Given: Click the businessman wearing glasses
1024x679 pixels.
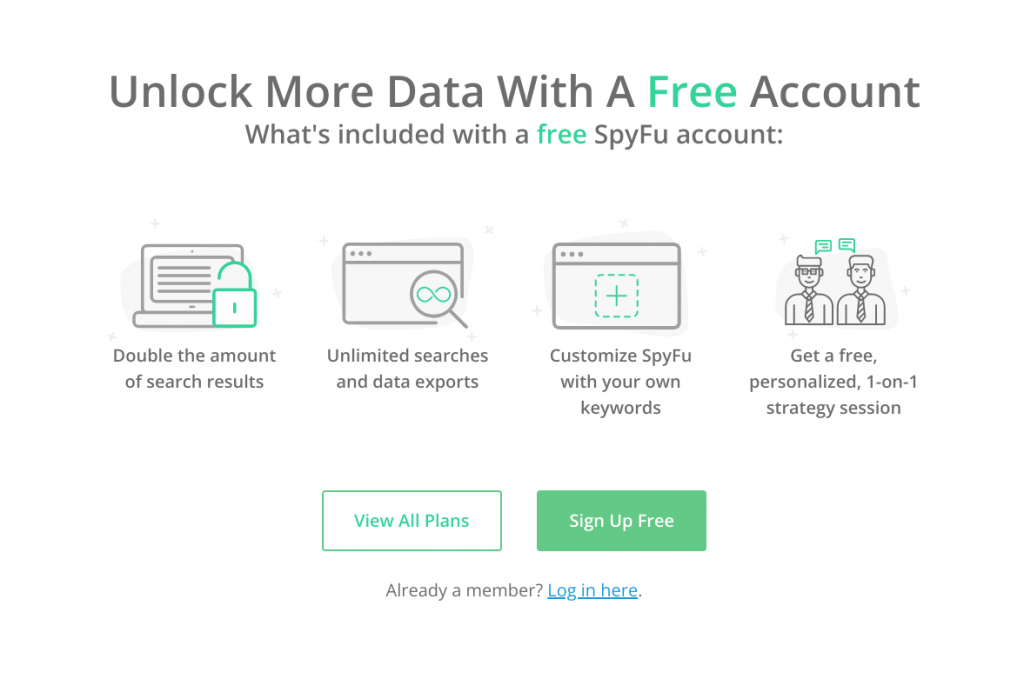Looking at the screenshot, I should (808, 290).
